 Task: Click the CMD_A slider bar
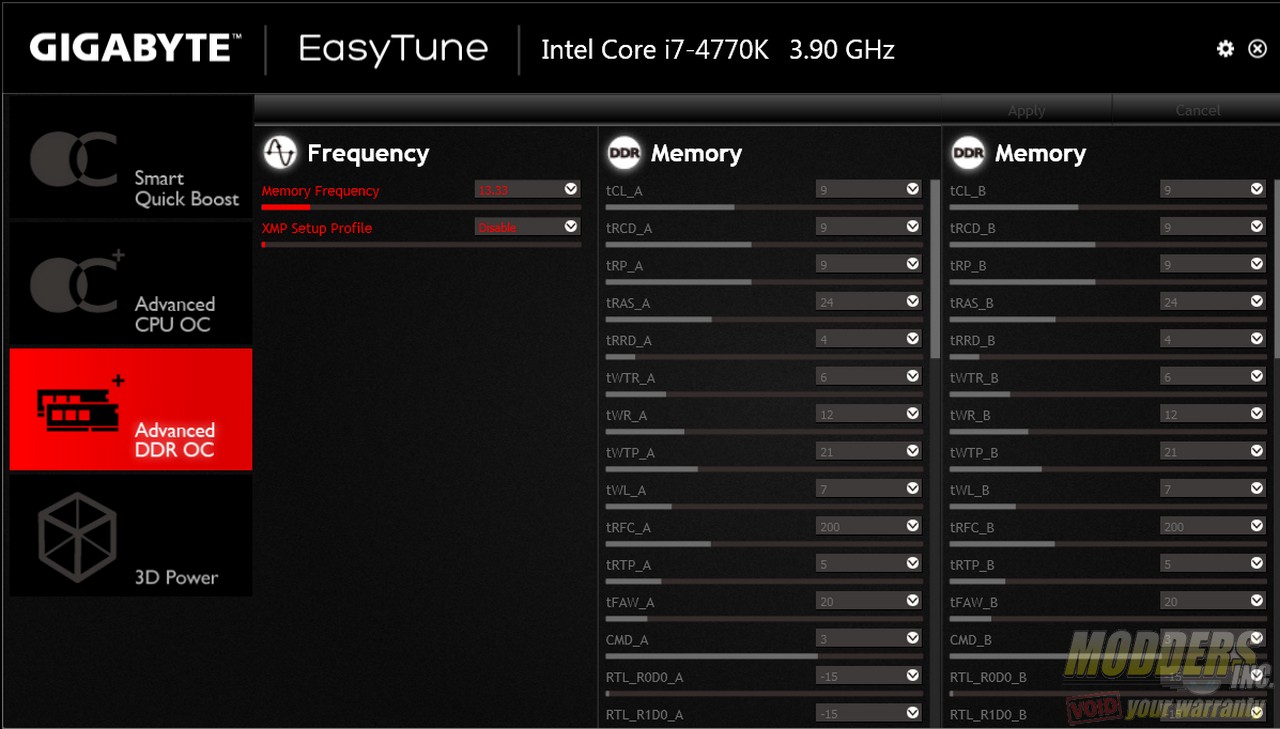point(764,656)
